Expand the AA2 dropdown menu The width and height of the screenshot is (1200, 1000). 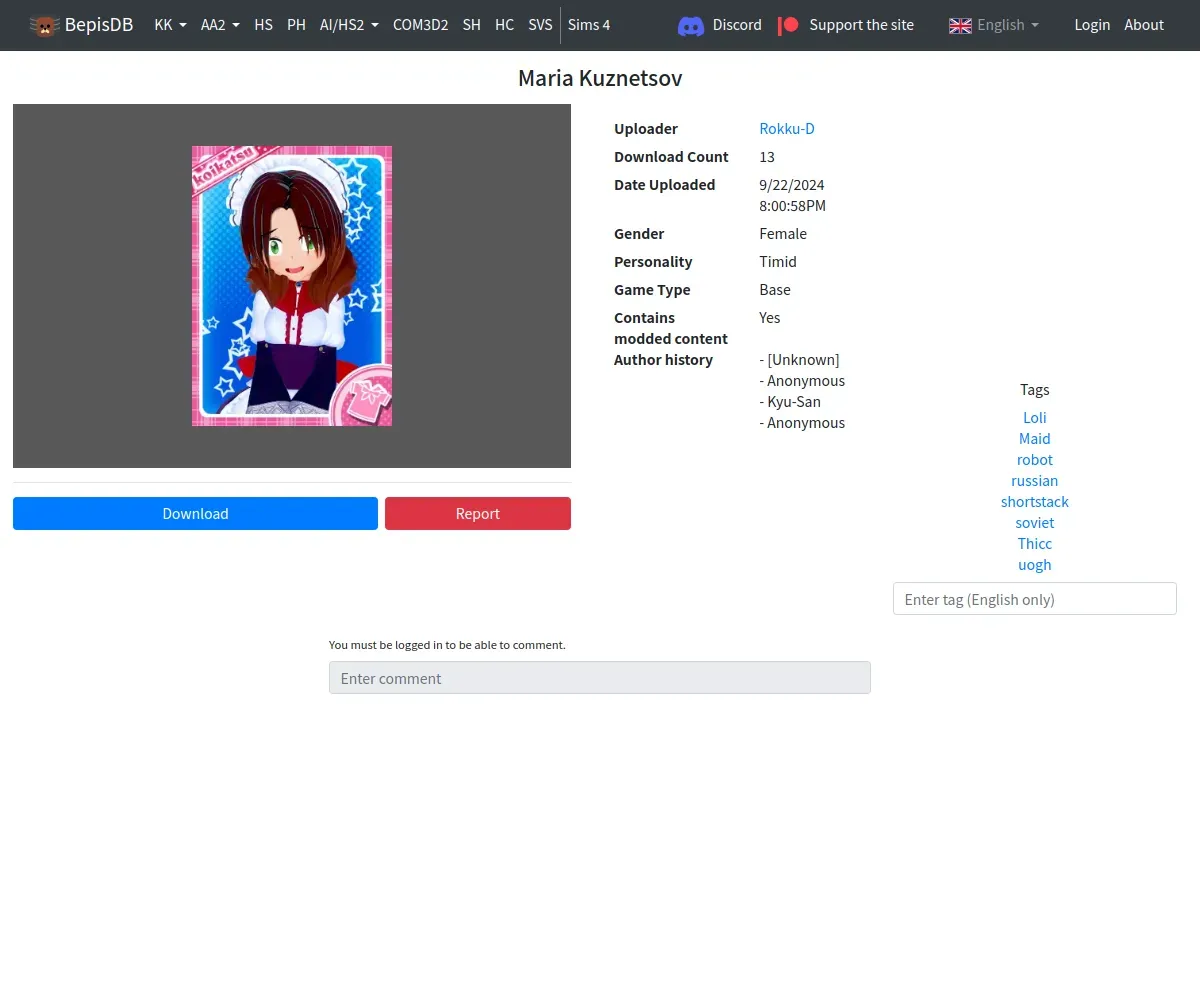click(x=220, y=25)
